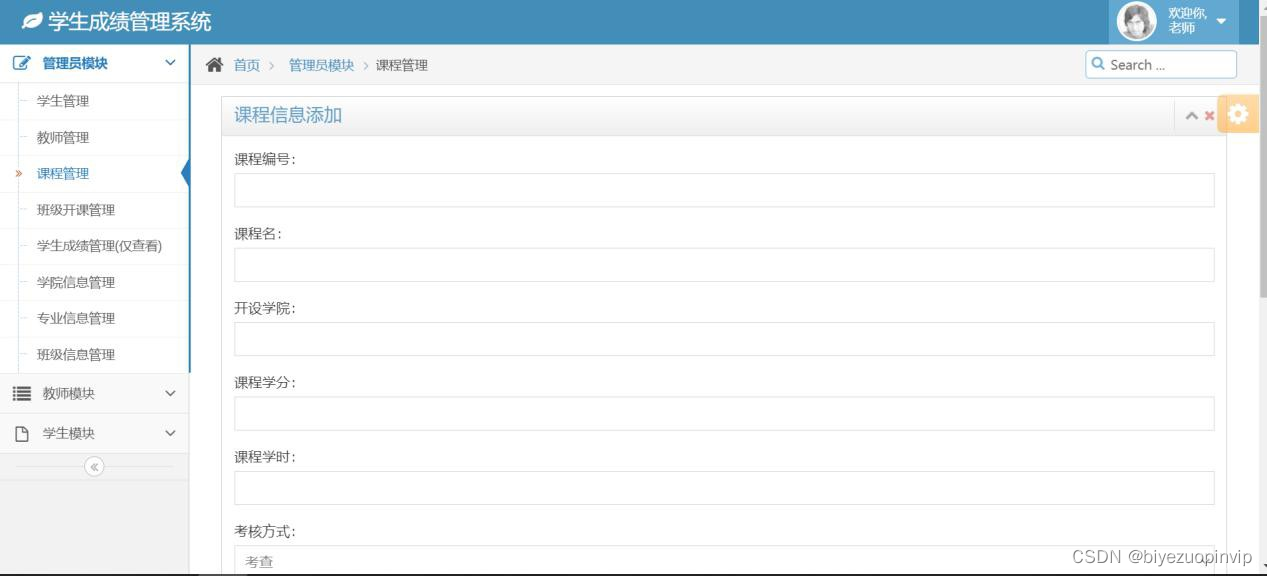This screenshot has width=1267, height=576.
Task: Click the 课程编号 input field
Action: click(x=724, y=190)
